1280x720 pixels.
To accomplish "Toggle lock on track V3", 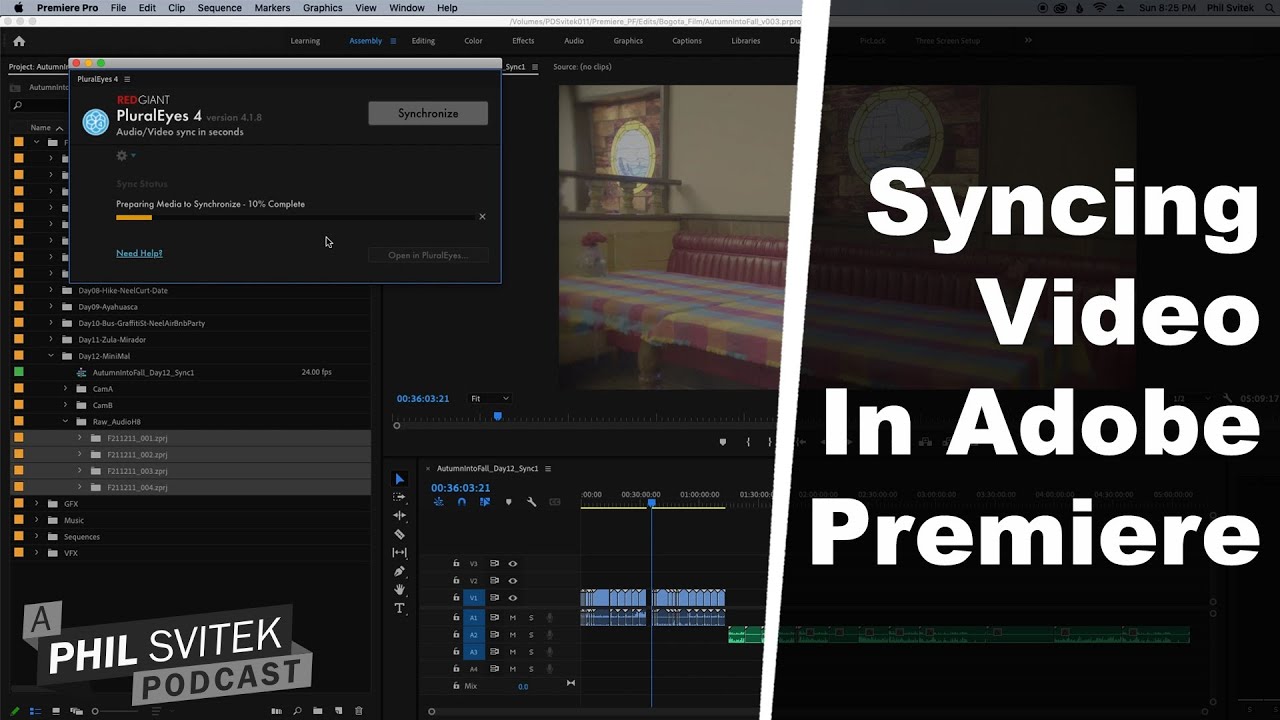I will click(x=456, y=563).
